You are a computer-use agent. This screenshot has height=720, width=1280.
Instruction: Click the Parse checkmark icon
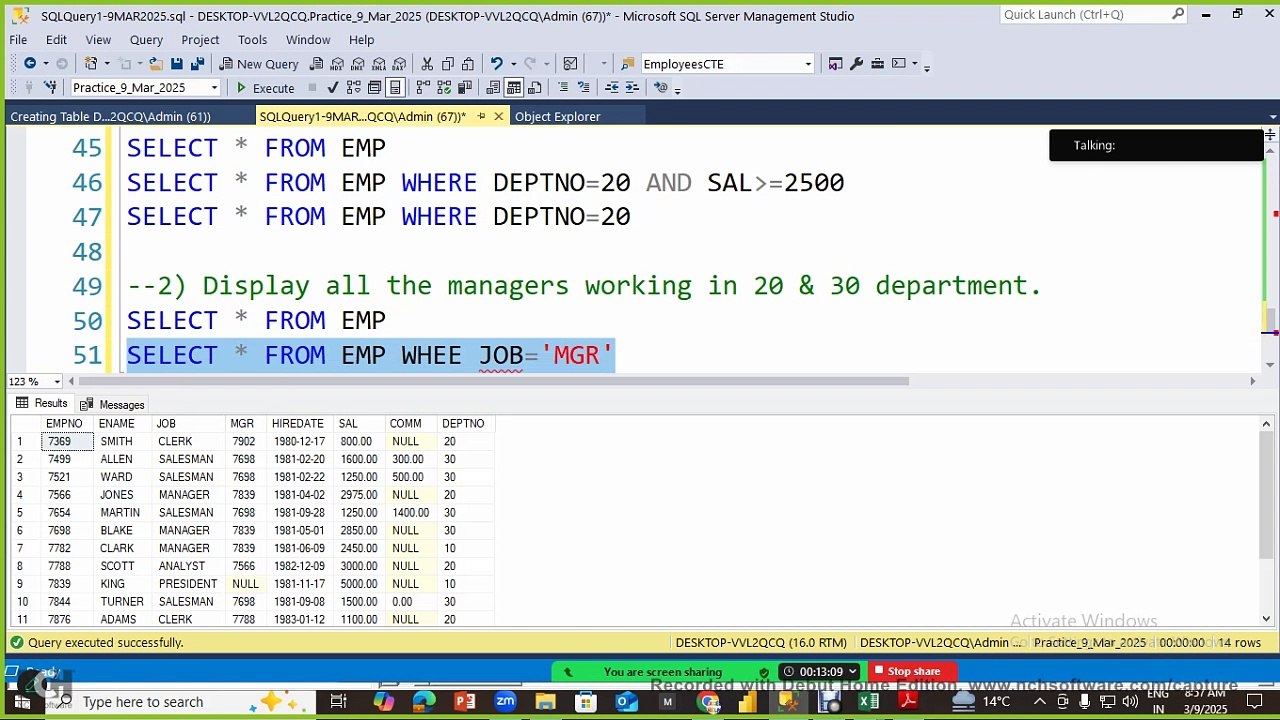[333, 87]
